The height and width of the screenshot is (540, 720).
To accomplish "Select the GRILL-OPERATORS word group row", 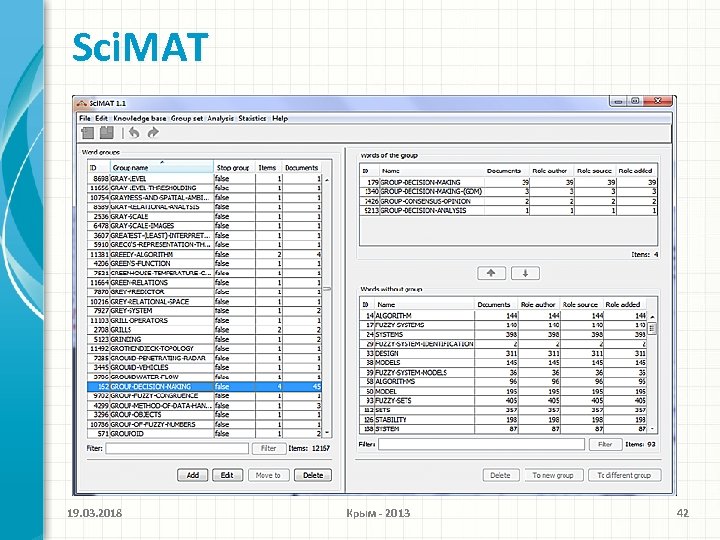I will 204,320.
